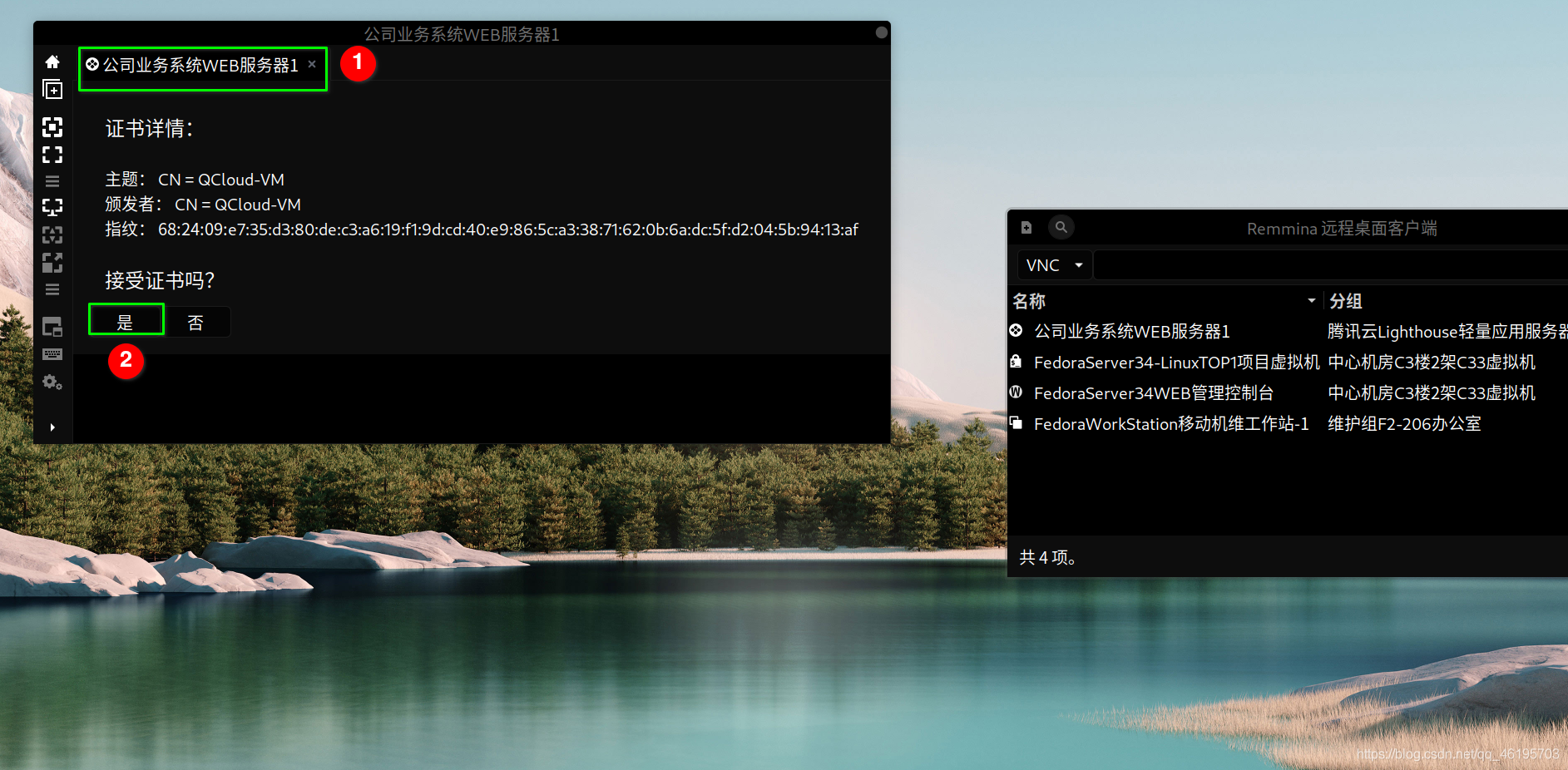Close the connection window with round button
1568x770 pixels.
coord(882,32)
